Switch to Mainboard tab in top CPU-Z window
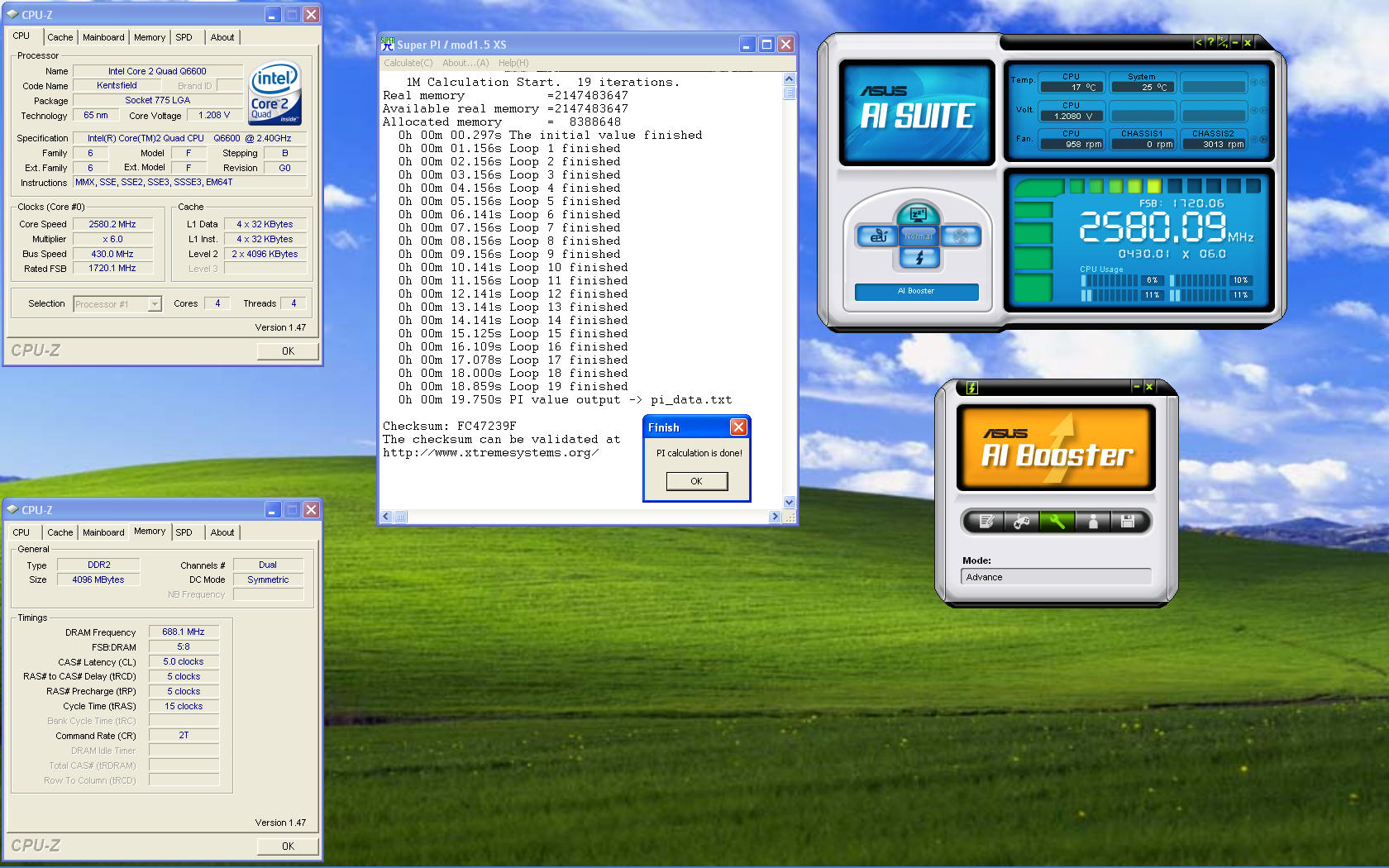Image resolution: width=1389 pixels, height=868 pixels. 103,37
